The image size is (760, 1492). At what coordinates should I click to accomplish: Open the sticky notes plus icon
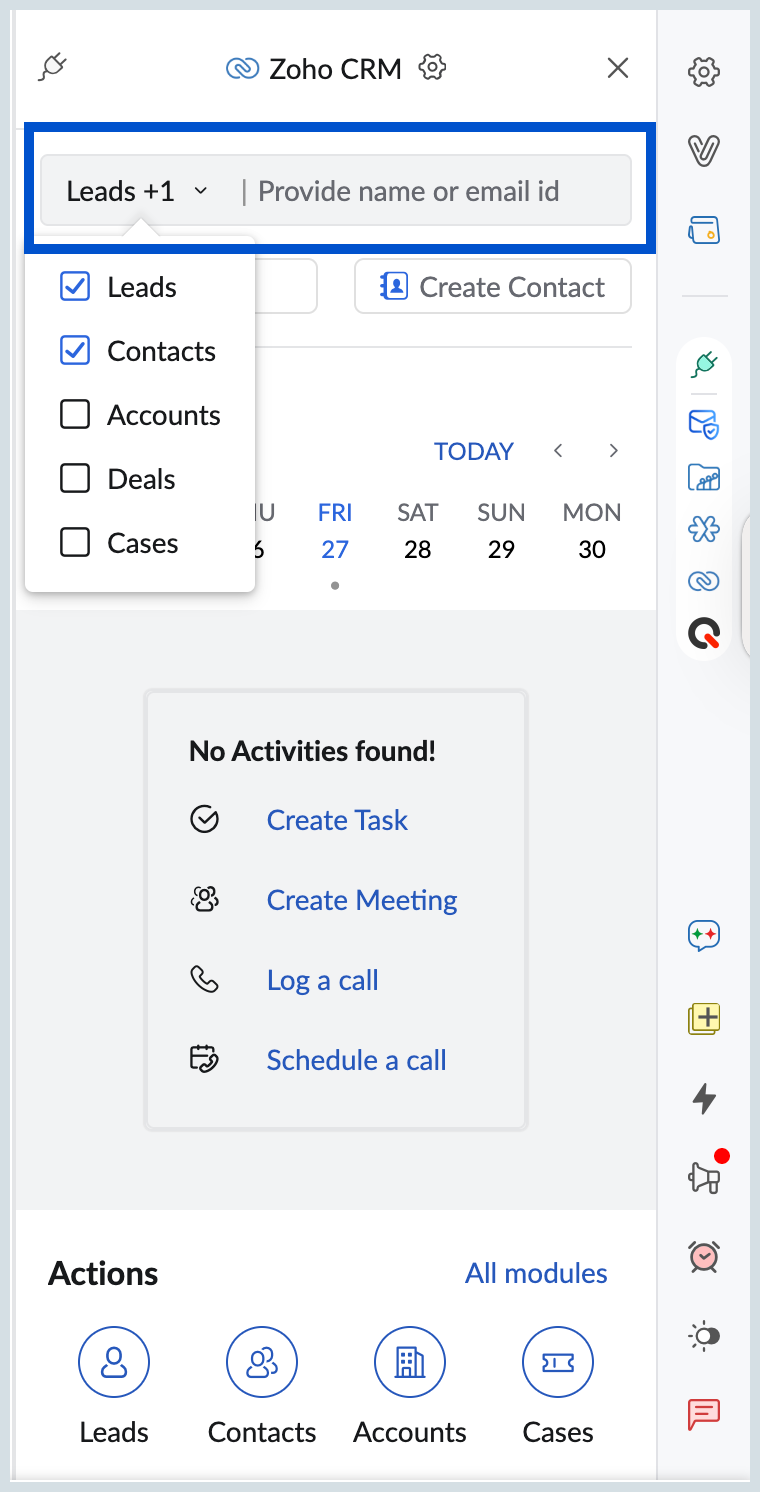pyautogui.click(x=705, y=1019)
